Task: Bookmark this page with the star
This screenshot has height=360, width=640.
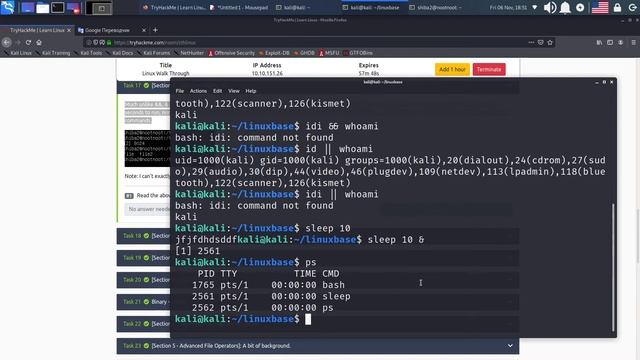Action: (x=550, y=42)
